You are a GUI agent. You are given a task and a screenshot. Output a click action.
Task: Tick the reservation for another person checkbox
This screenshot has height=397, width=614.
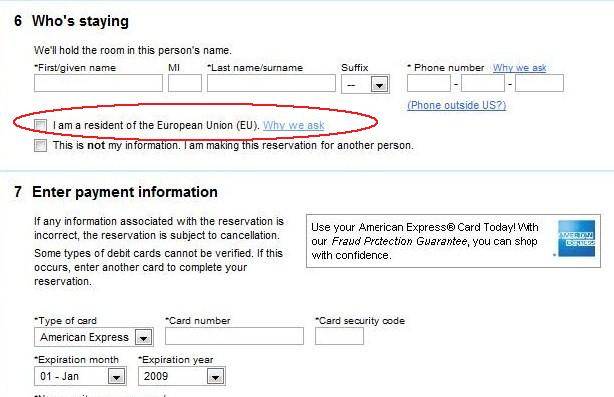pos(40,146)
